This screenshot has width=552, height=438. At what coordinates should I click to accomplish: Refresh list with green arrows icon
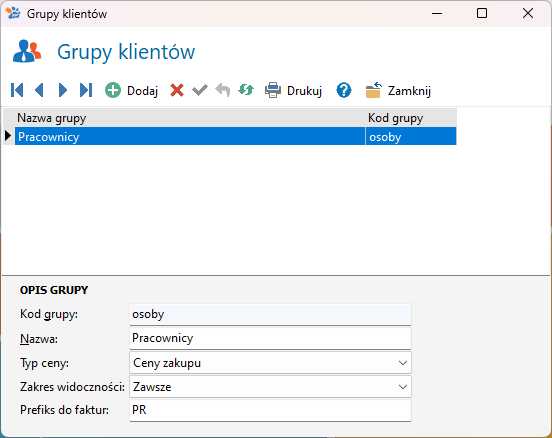point(246,90)
